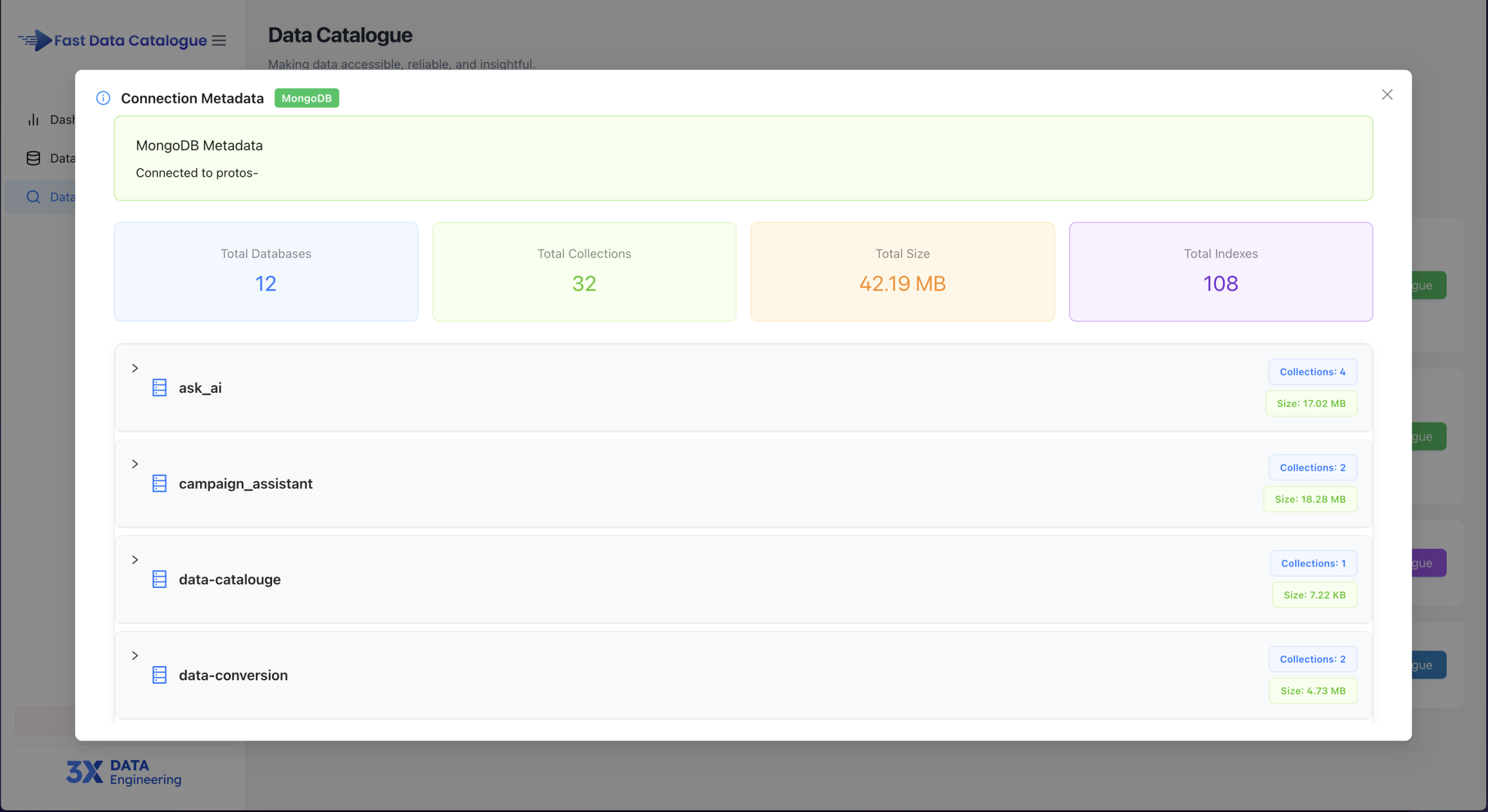Select the Databases icon in the sidebar

pyautogui.click(x=33, y=158)
